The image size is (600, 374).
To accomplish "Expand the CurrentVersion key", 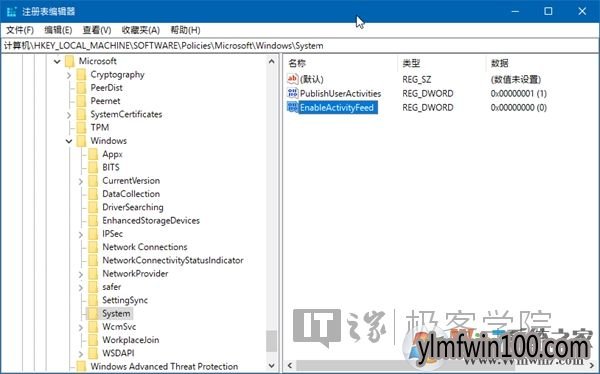I will pyautogui.click(x=81, y=181).
